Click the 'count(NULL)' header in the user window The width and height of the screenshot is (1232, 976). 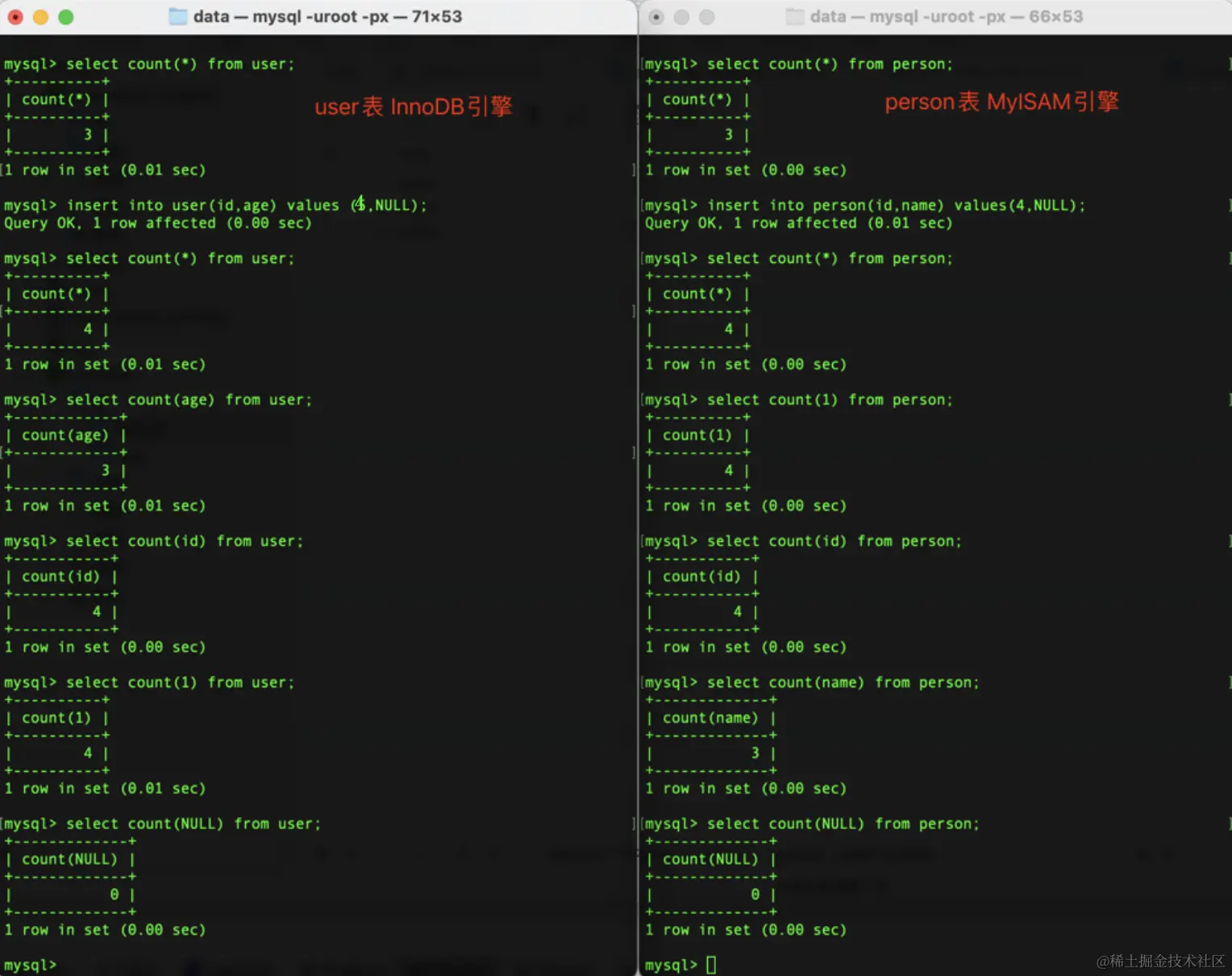[69, 859]
